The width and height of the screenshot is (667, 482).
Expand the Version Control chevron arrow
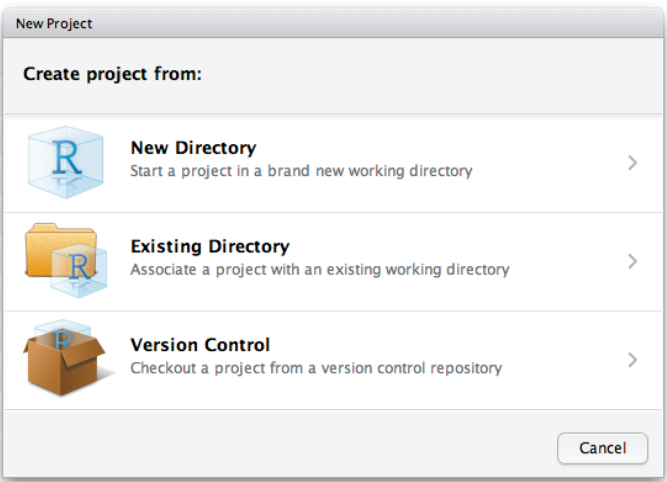pos(633,360)
